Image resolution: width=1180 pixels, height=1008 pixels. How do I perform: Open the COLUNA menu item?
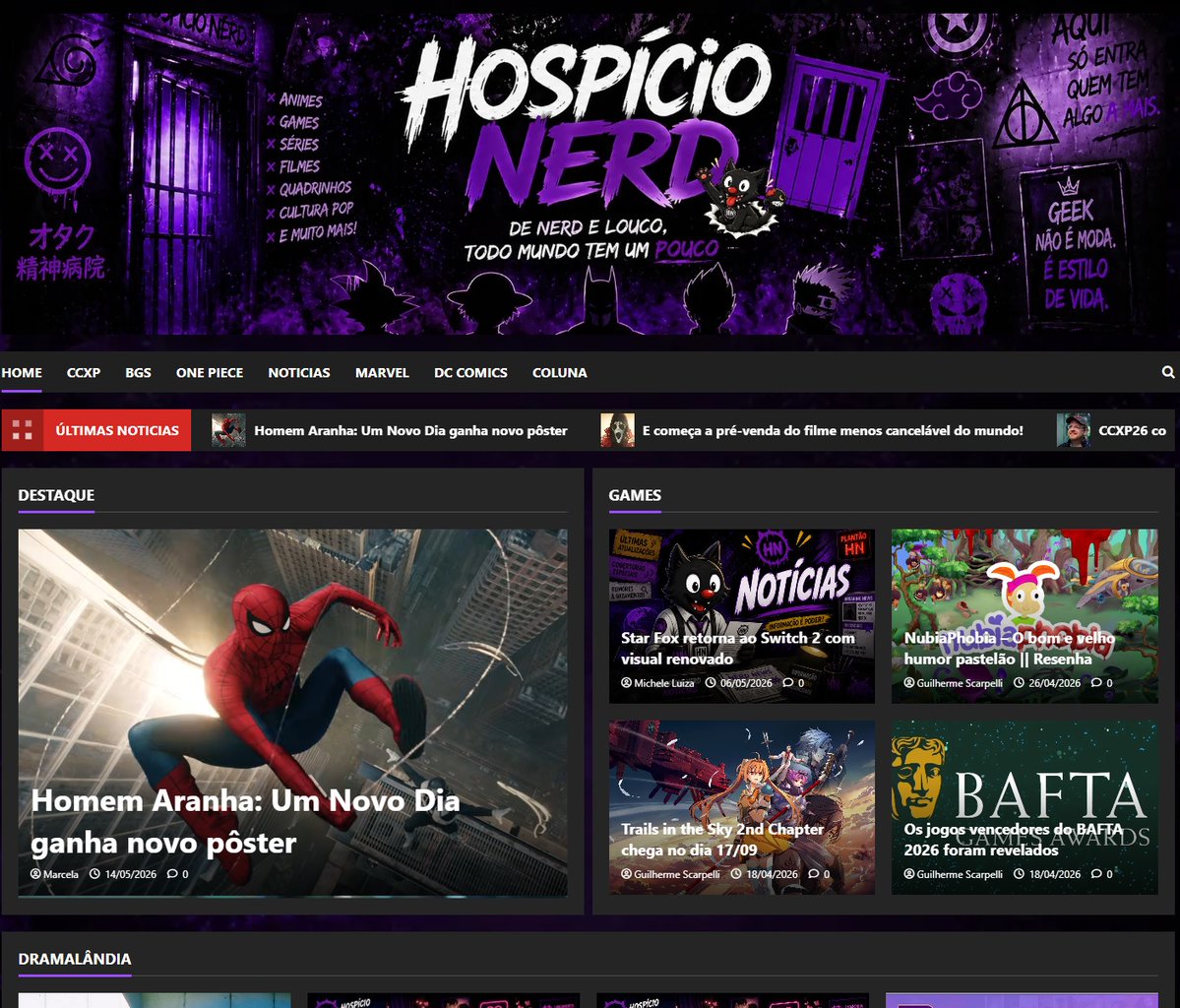pos(559,373)
